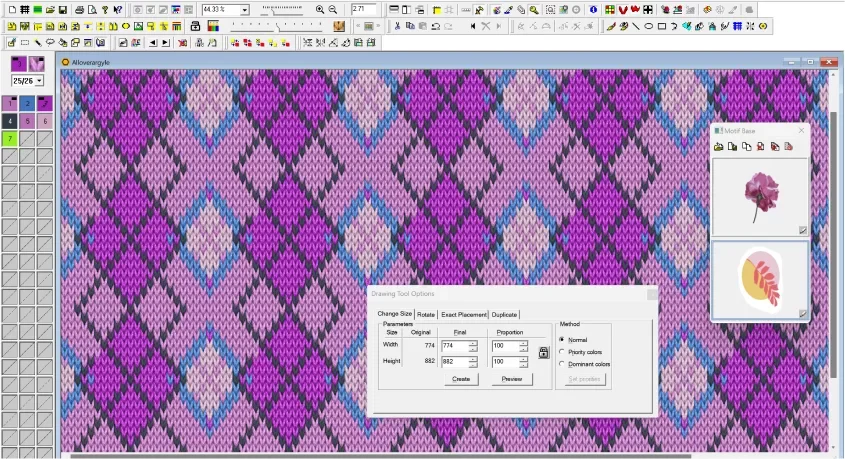This screenshot has height=459, width=845.
Task: Open the color spectrum palette icon
Action: pos(213,26)
